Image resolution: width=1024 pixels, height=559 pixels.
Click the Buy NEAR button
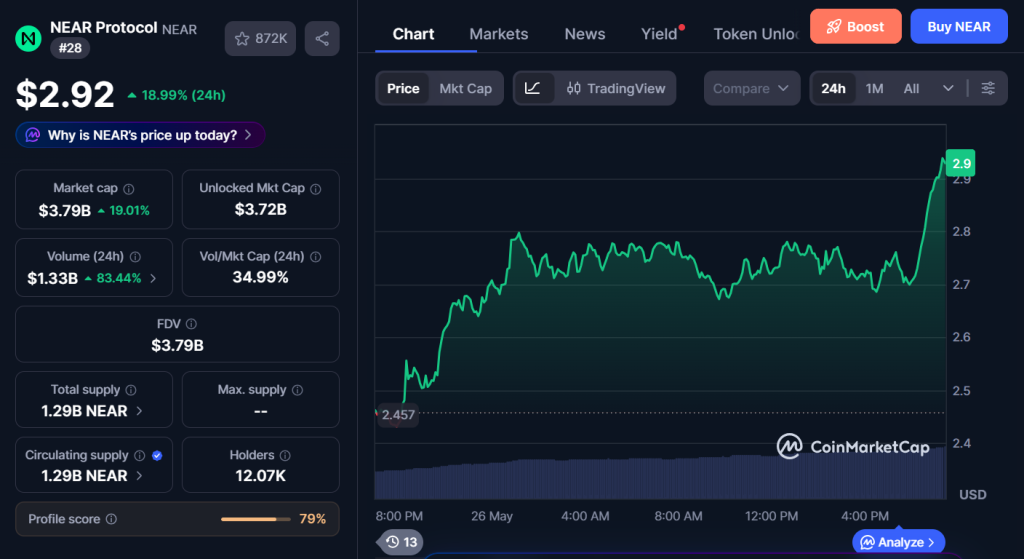[x=959, y=27]
